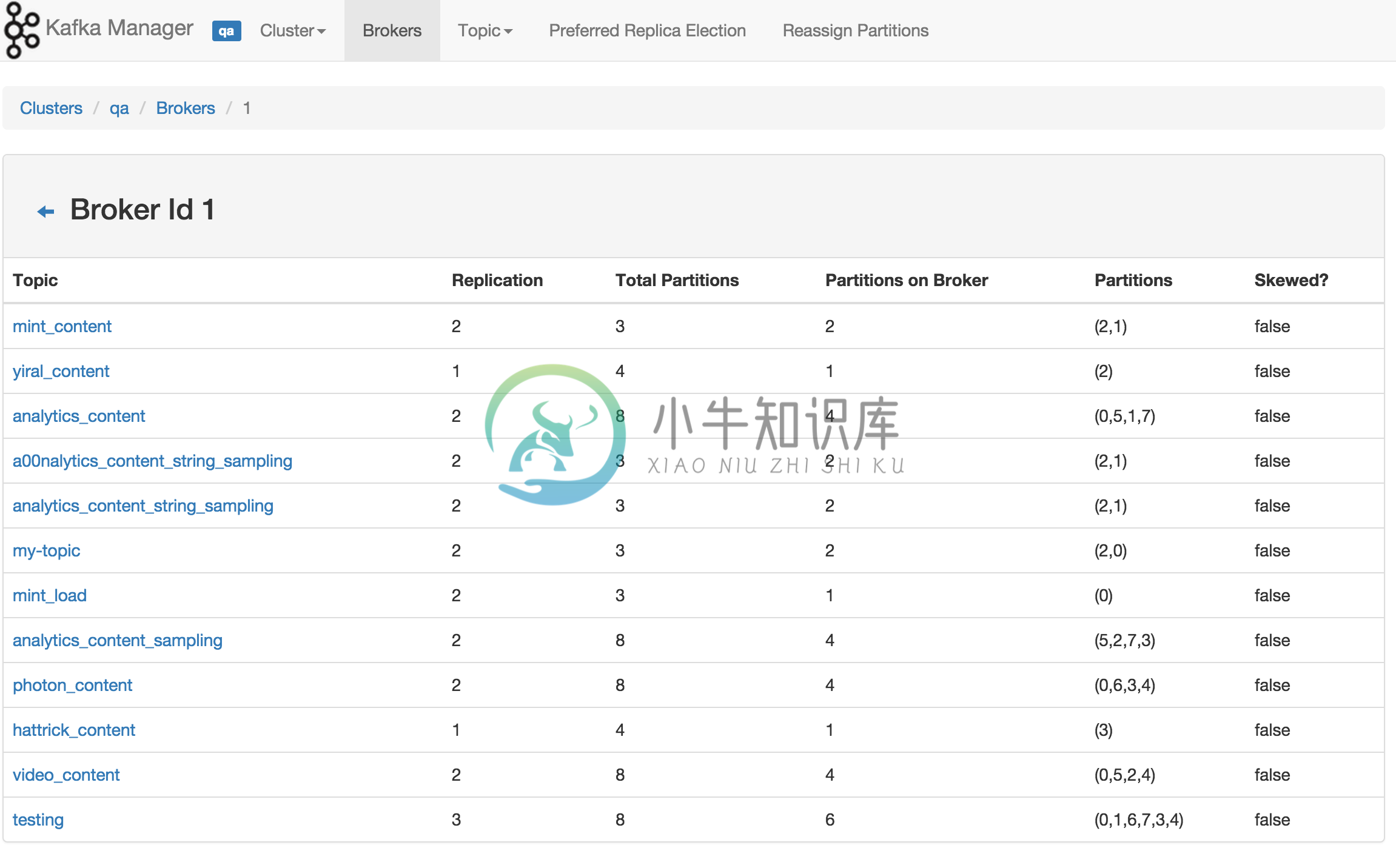Open Reassign Partitions page
This screenshot has height=868, width=1396.
[x=855, y=30]
